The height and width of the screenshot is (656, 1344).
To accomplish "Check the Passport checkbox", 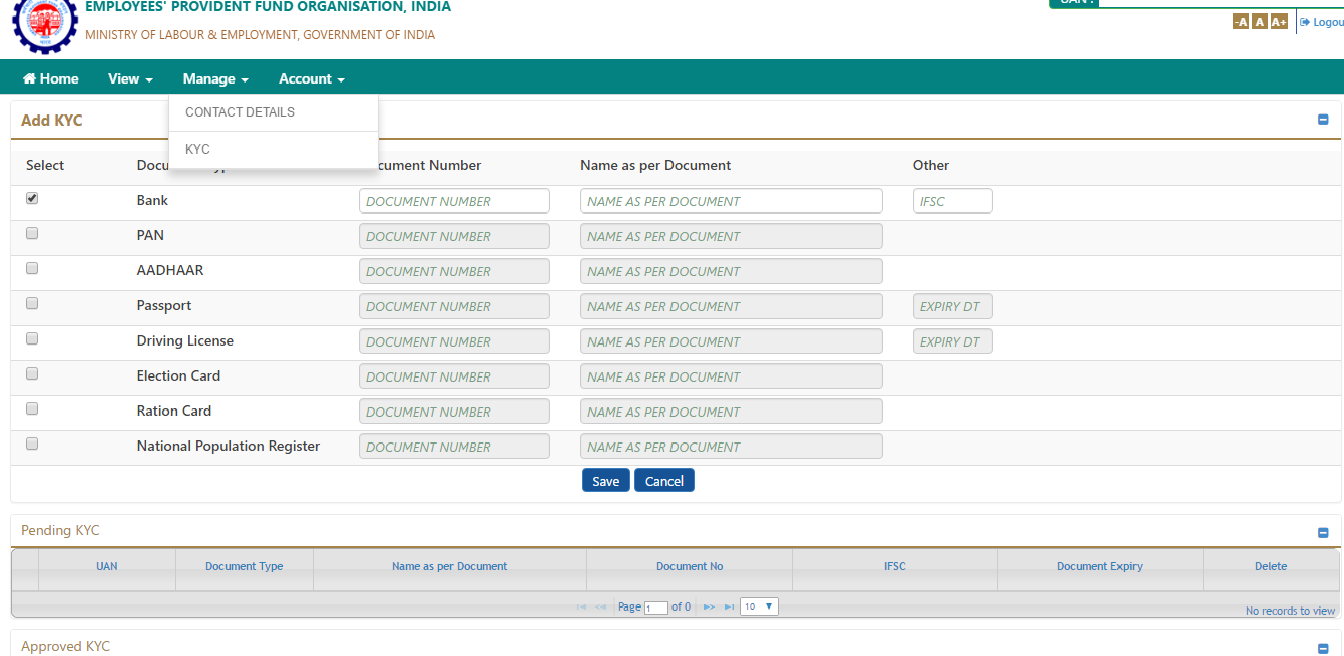I will (32, 303).
